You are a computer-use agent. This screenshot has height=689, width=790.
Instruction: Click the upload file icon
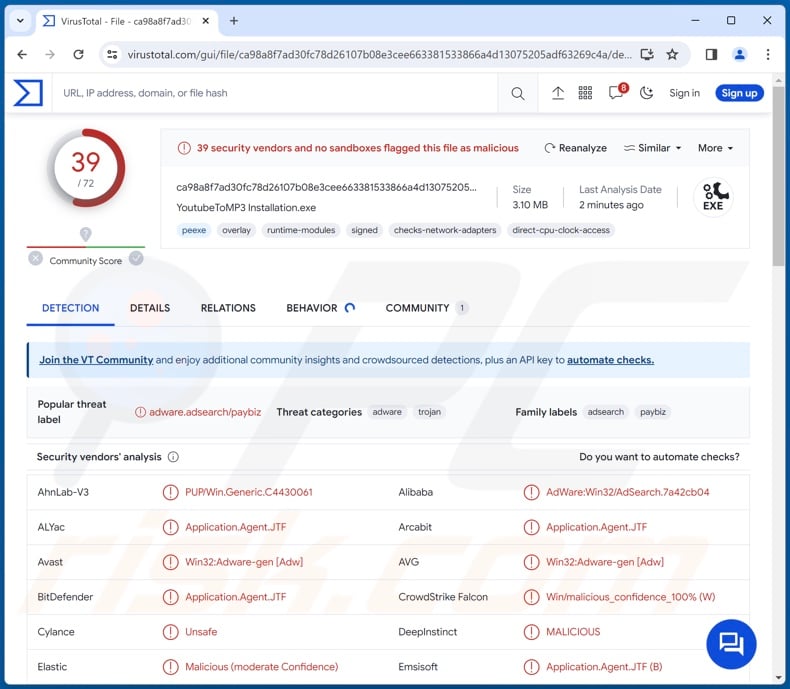tap(557, 93)
